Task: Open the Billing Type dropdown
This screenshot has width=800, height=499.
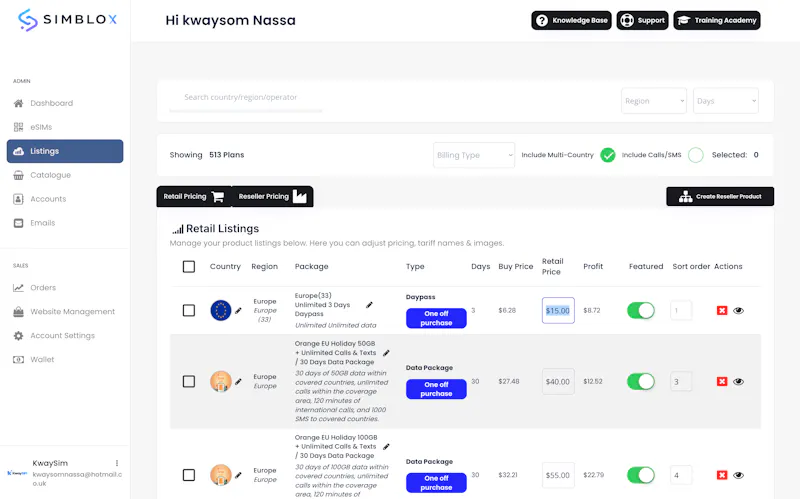Action: coord(474,155)
